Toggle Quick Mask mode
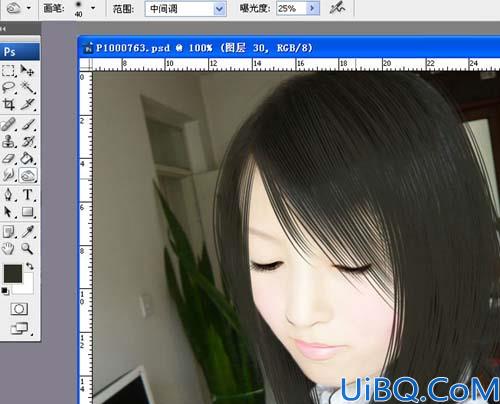The height and width of the screenshot is (404, 500). [x=19, y=309]
